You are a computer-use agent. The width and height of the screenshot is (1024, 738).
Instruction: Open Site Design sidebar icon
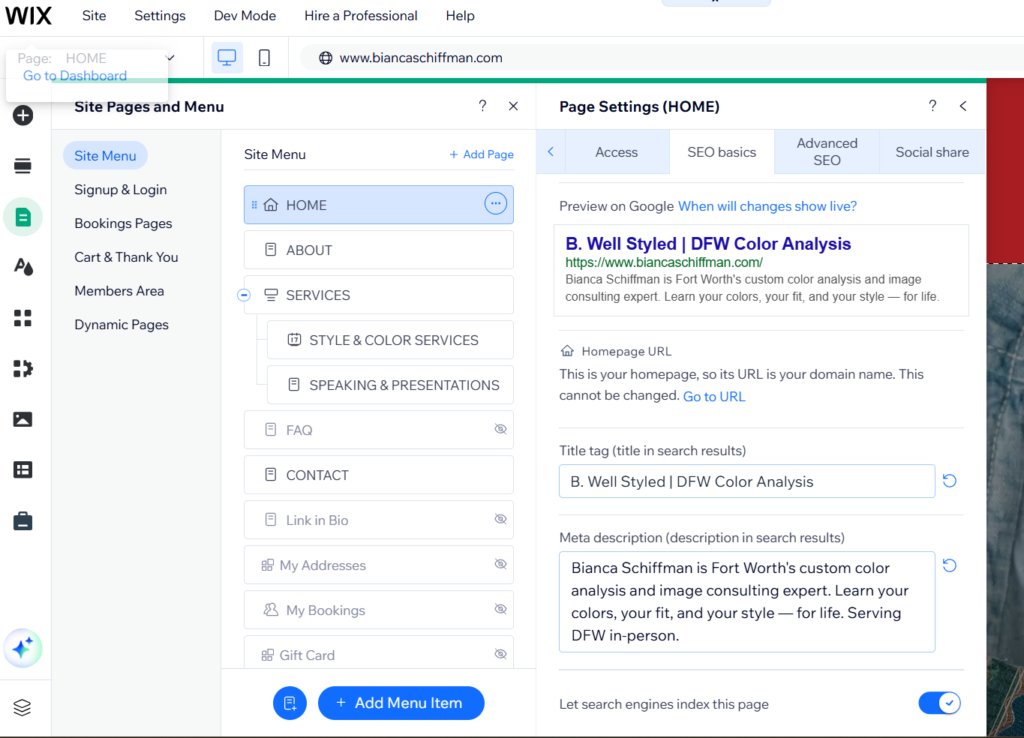[x=22, y=266]
